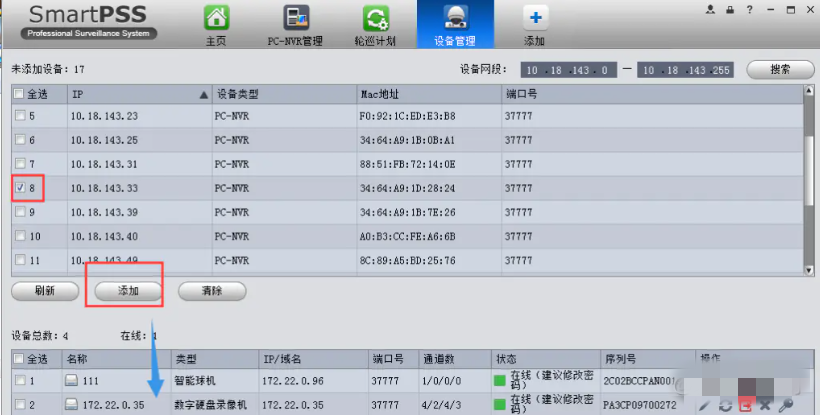Click green online status of 172.22.0.35
This screenshot has width=820, height=415.
[x=499, y=405]
